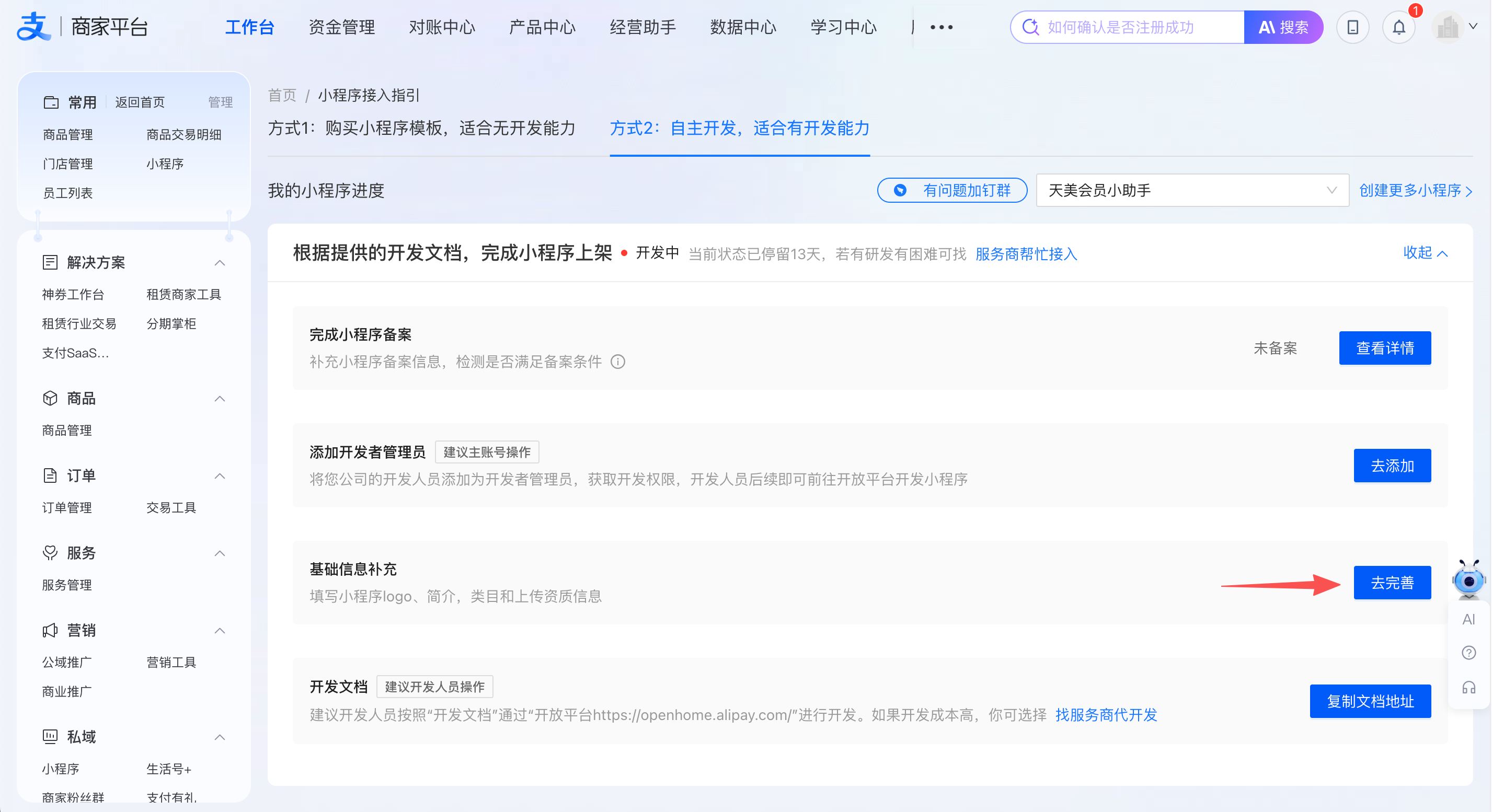Viewport: 1492px width, 812px height.
Task: Click 返回首页 in sidebar
Action: pyautogui.click(x=140, y=103)
